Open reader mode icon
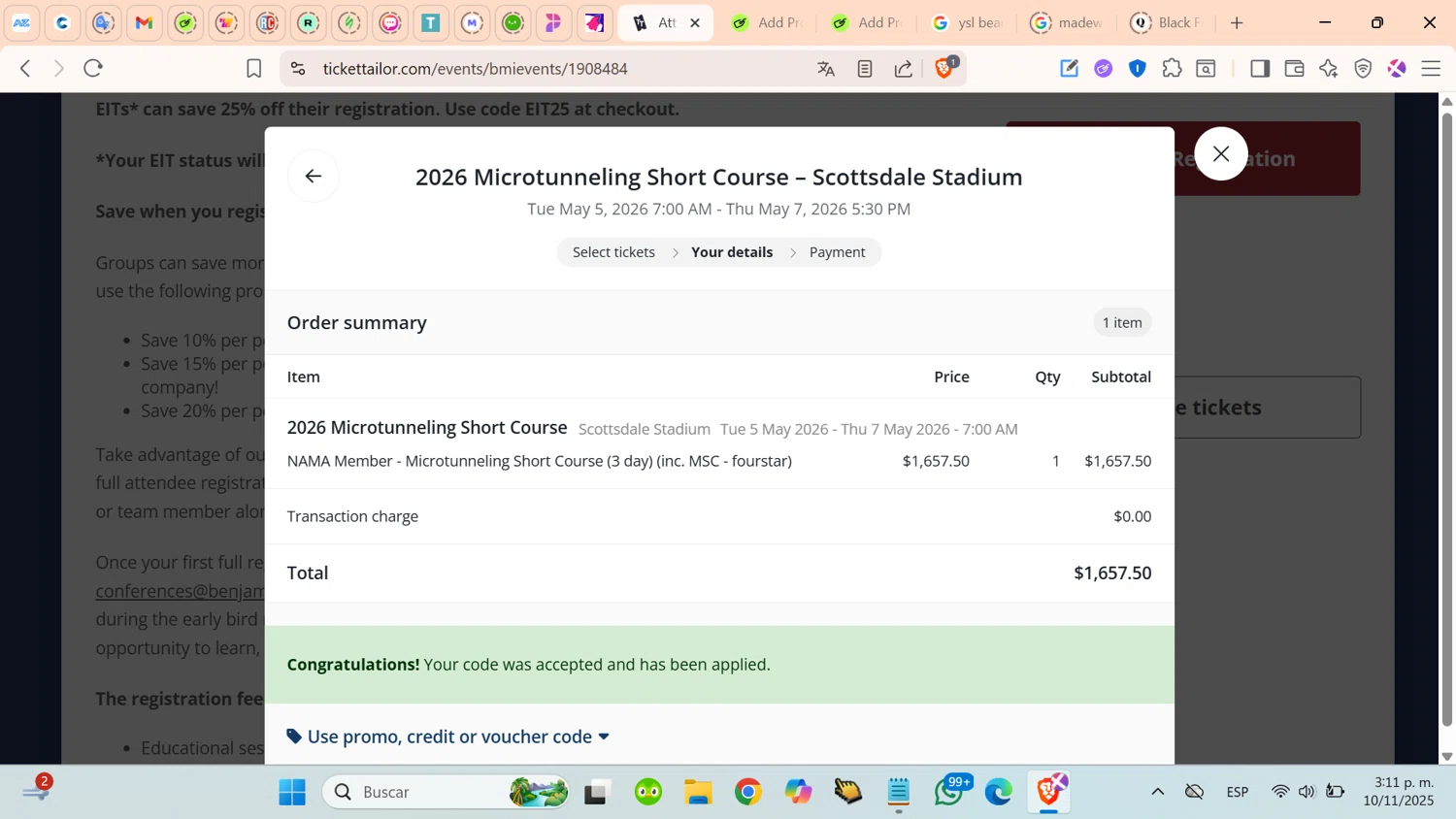The width and height of the screenshot is (1456, 819). pyautogui.click(x=865, y=69)
